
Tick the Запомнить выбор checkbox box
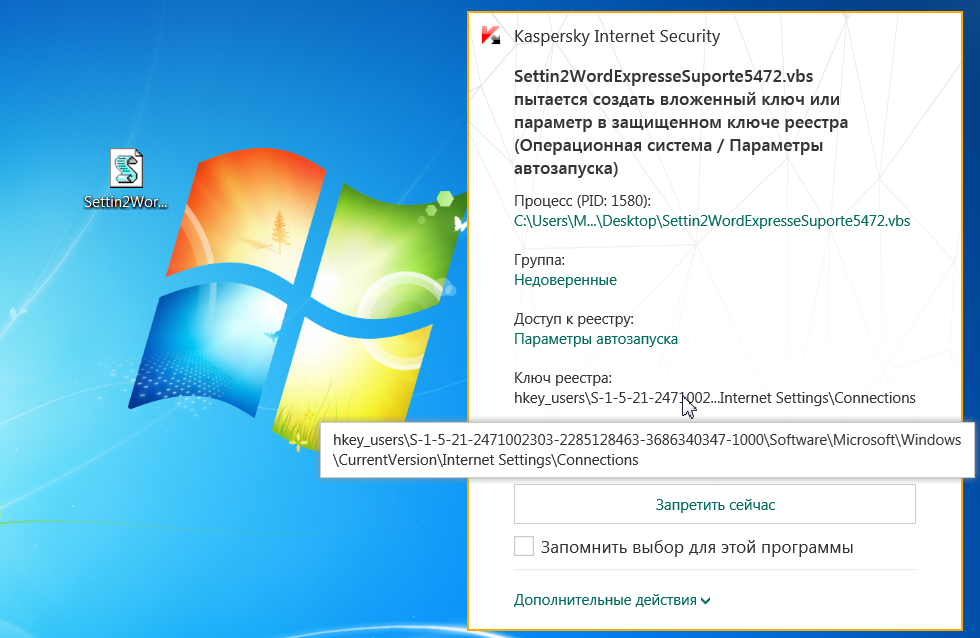tap(524, 546)
